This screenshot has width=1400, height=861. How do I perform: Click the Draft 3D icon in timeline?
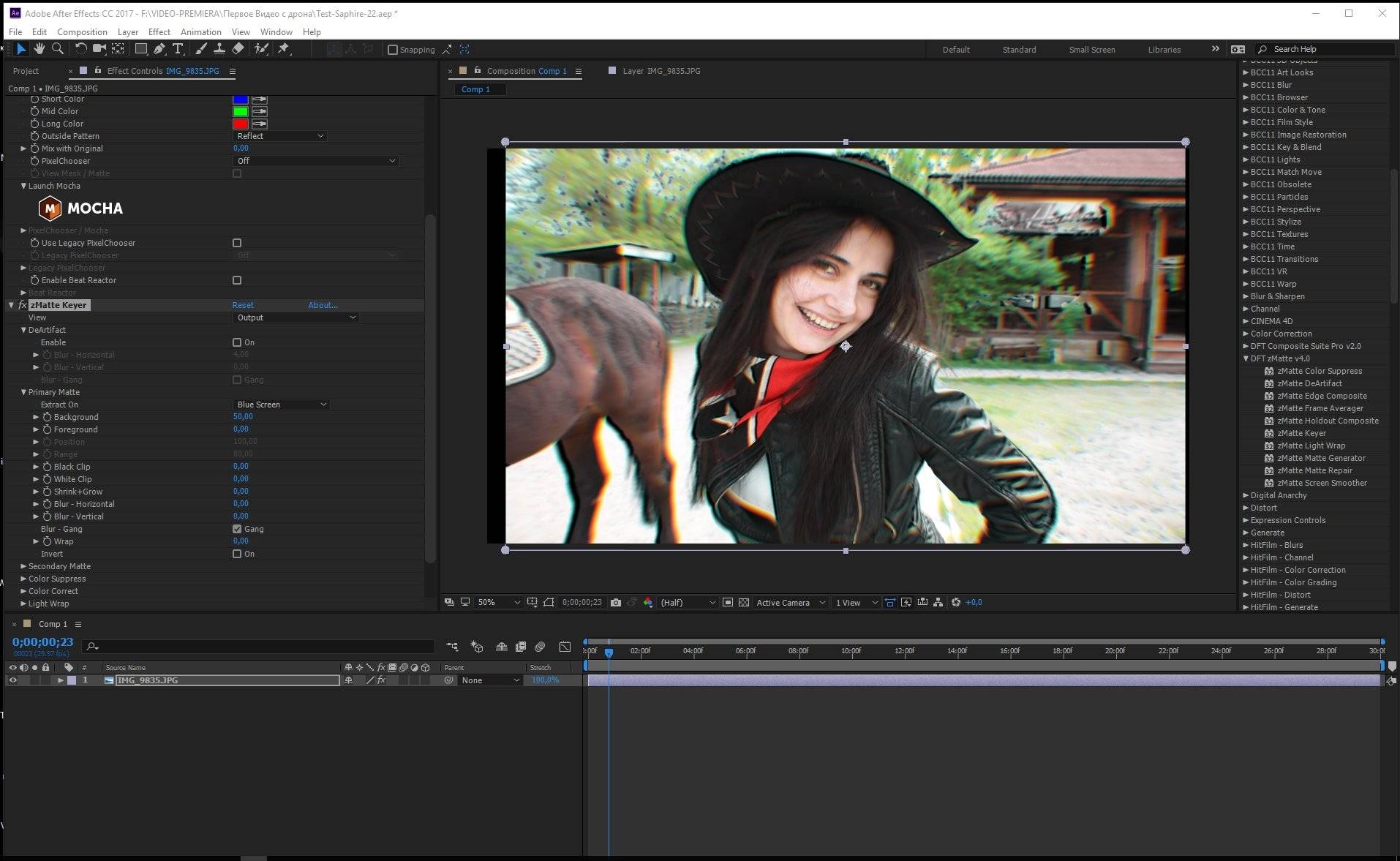(x=477, y=647)
